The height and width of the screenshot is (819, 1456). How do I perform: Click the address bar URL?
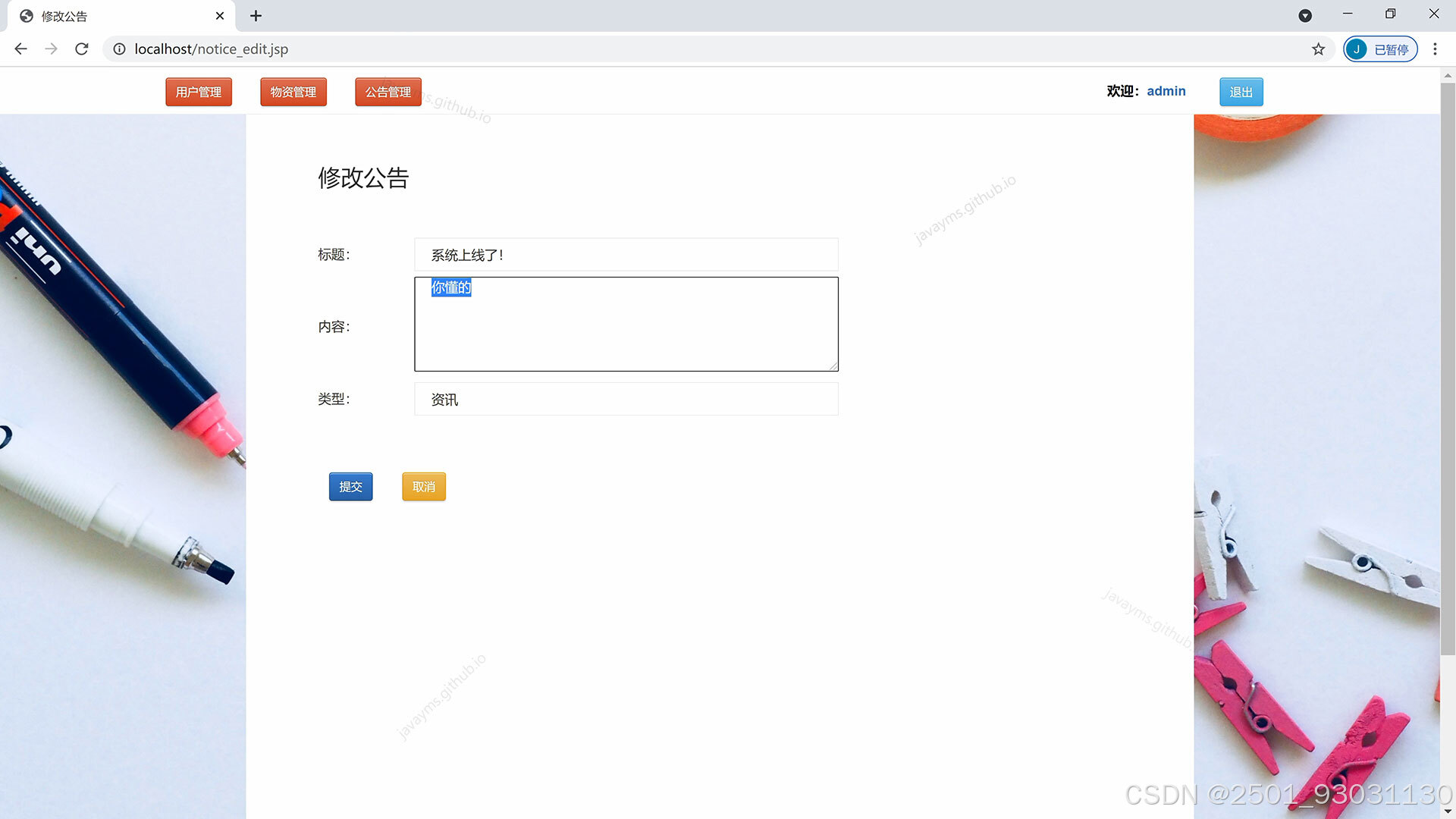tap(211, 49)
